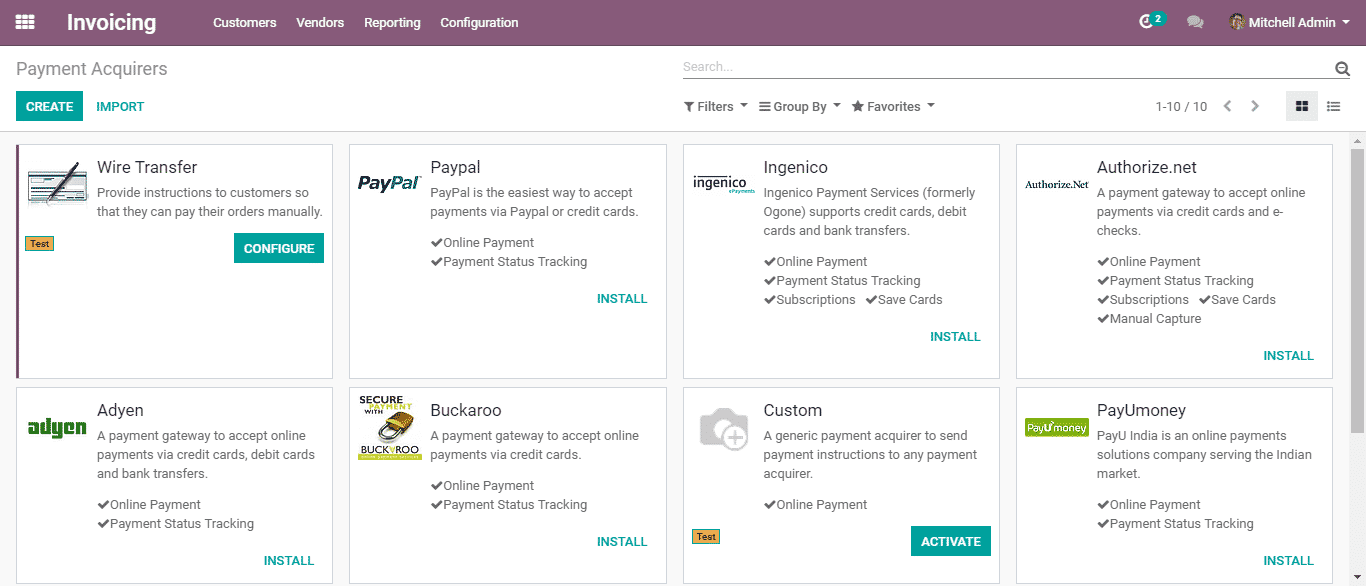Click the Custom acquirer camera placeholder image
Screen dimensions: 1366x586
[x=723, y=428]
